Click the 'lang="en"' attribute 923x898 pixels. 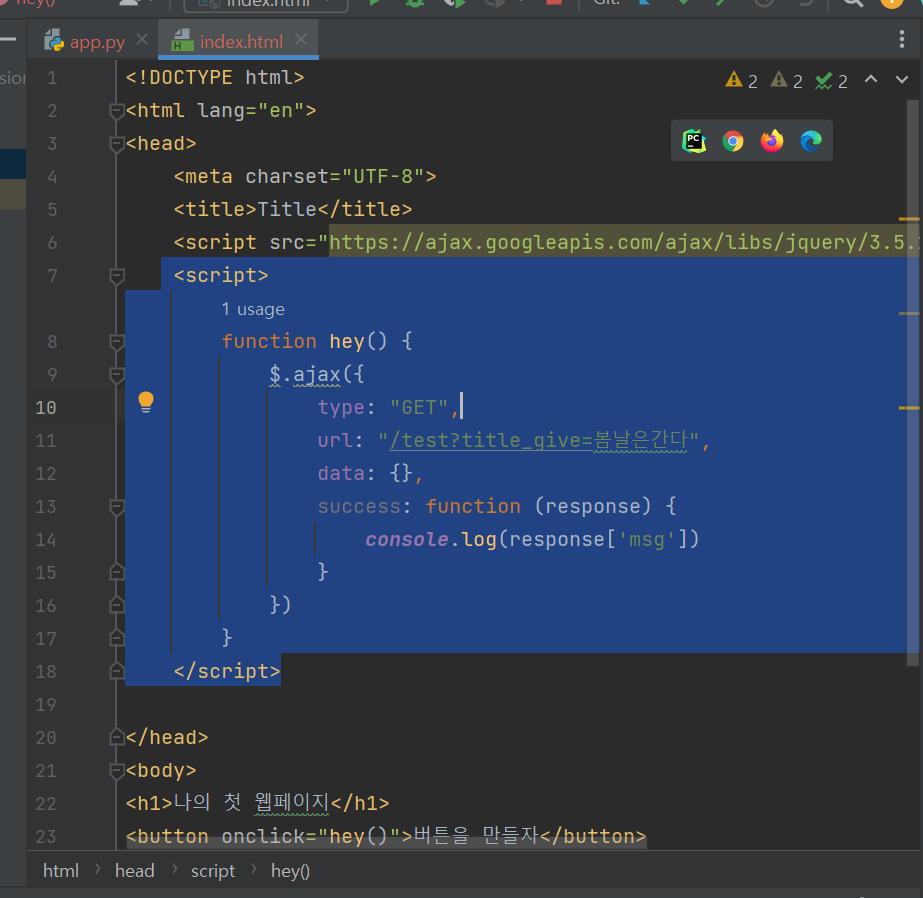[250, 111]
